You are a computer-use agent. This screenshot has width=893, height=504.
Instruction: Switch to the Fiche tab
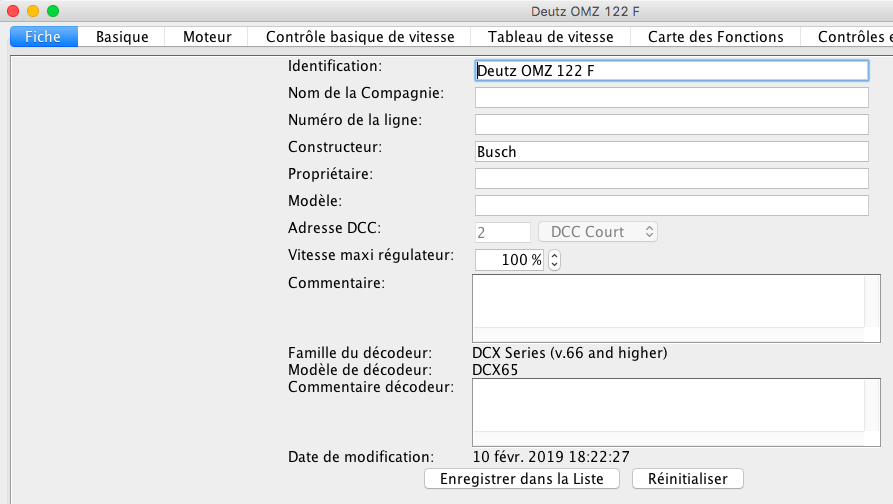click(43, 36)
